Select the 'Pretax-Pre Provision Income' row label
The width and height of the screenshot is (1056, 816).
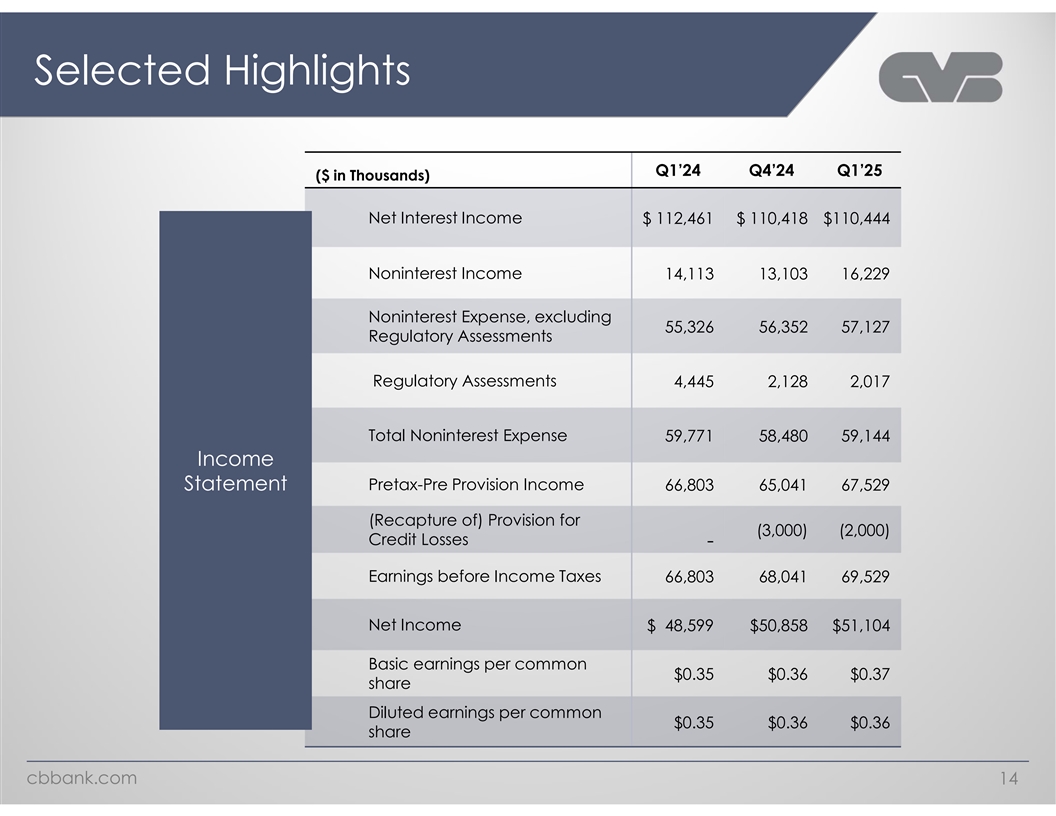(x=476, y=485)
